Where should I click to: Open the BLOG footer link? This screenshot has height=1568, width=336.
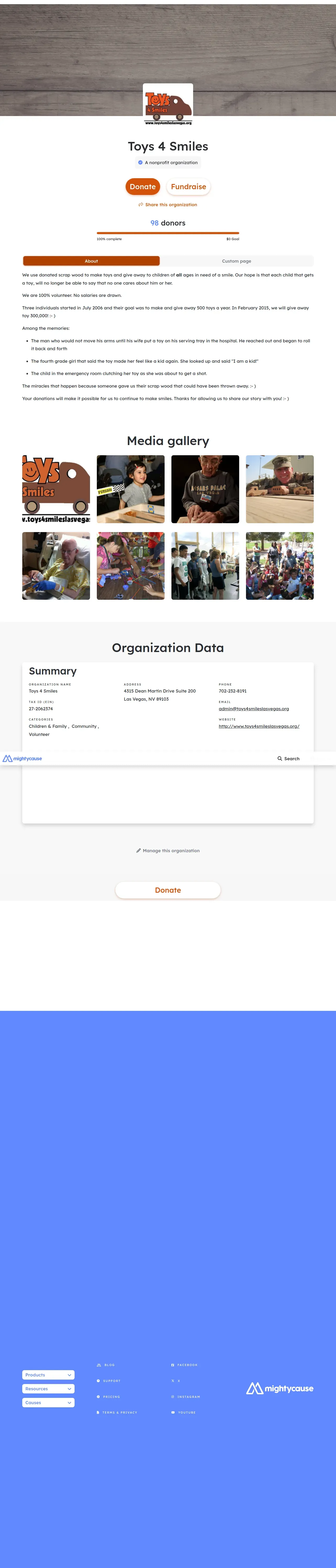110,1365
